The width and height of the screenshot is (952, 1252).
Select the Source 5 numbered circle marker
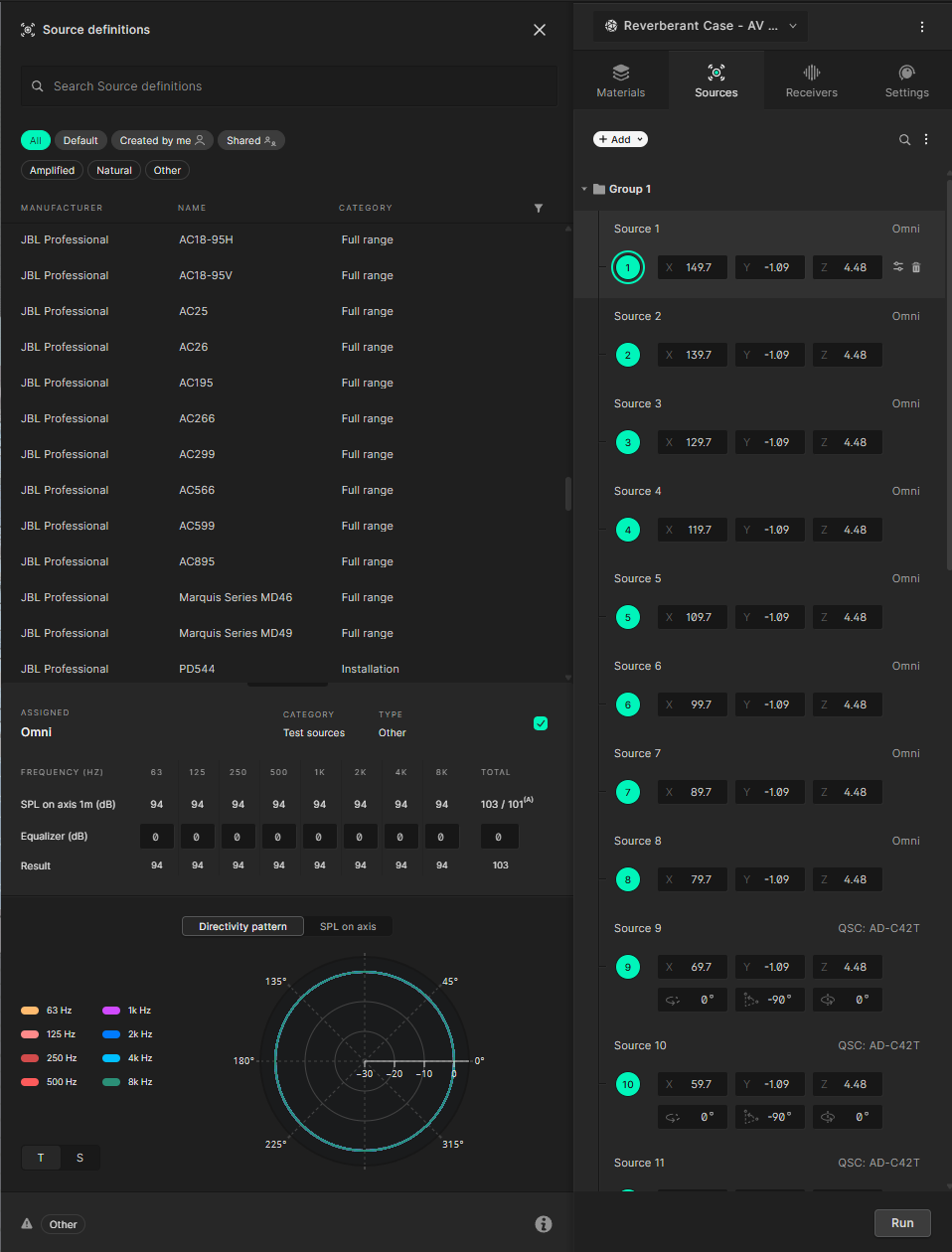click(628, 617)
